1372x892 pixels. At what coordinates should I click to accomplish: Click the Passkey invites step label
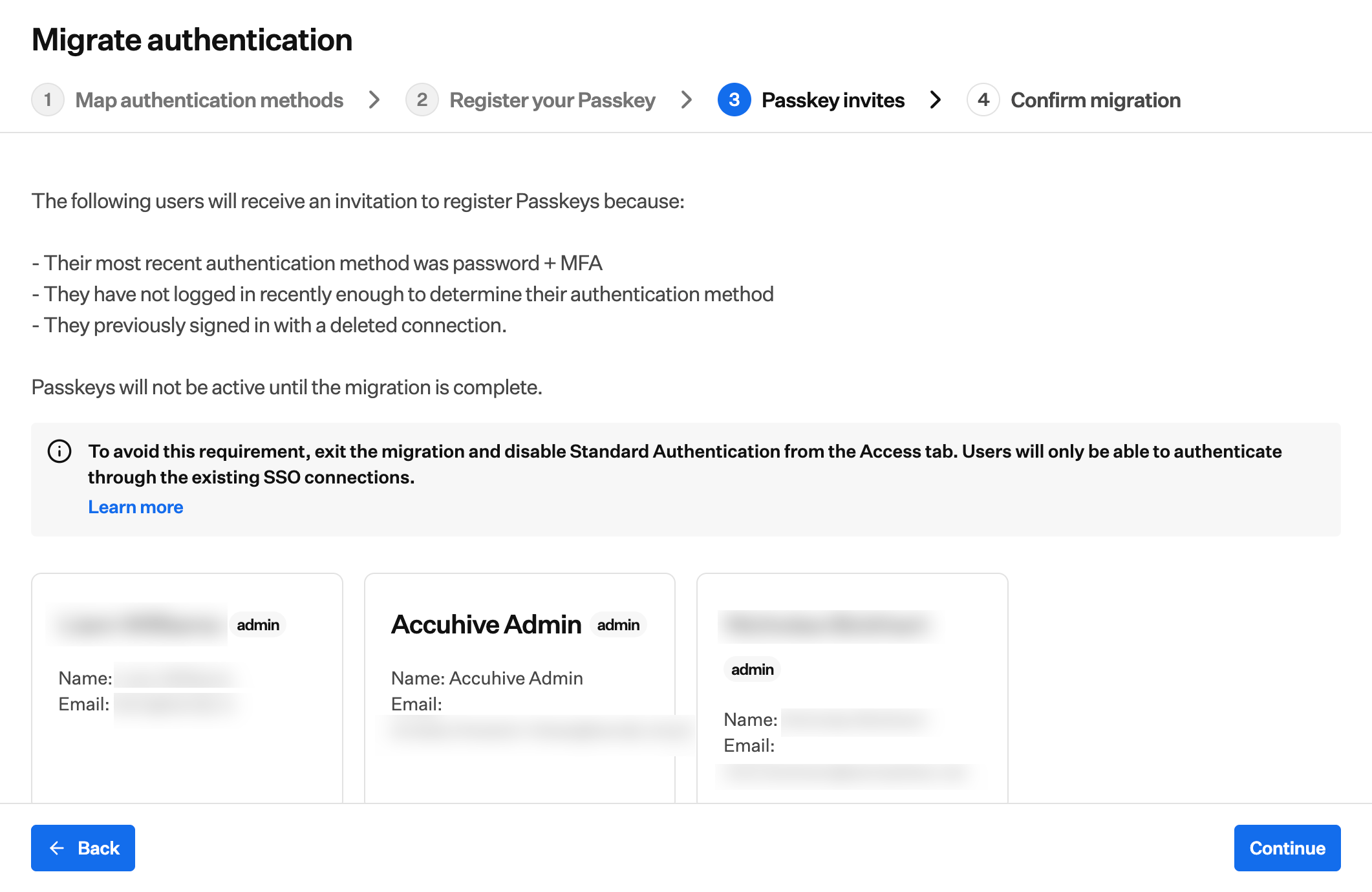tap(833, 100)
